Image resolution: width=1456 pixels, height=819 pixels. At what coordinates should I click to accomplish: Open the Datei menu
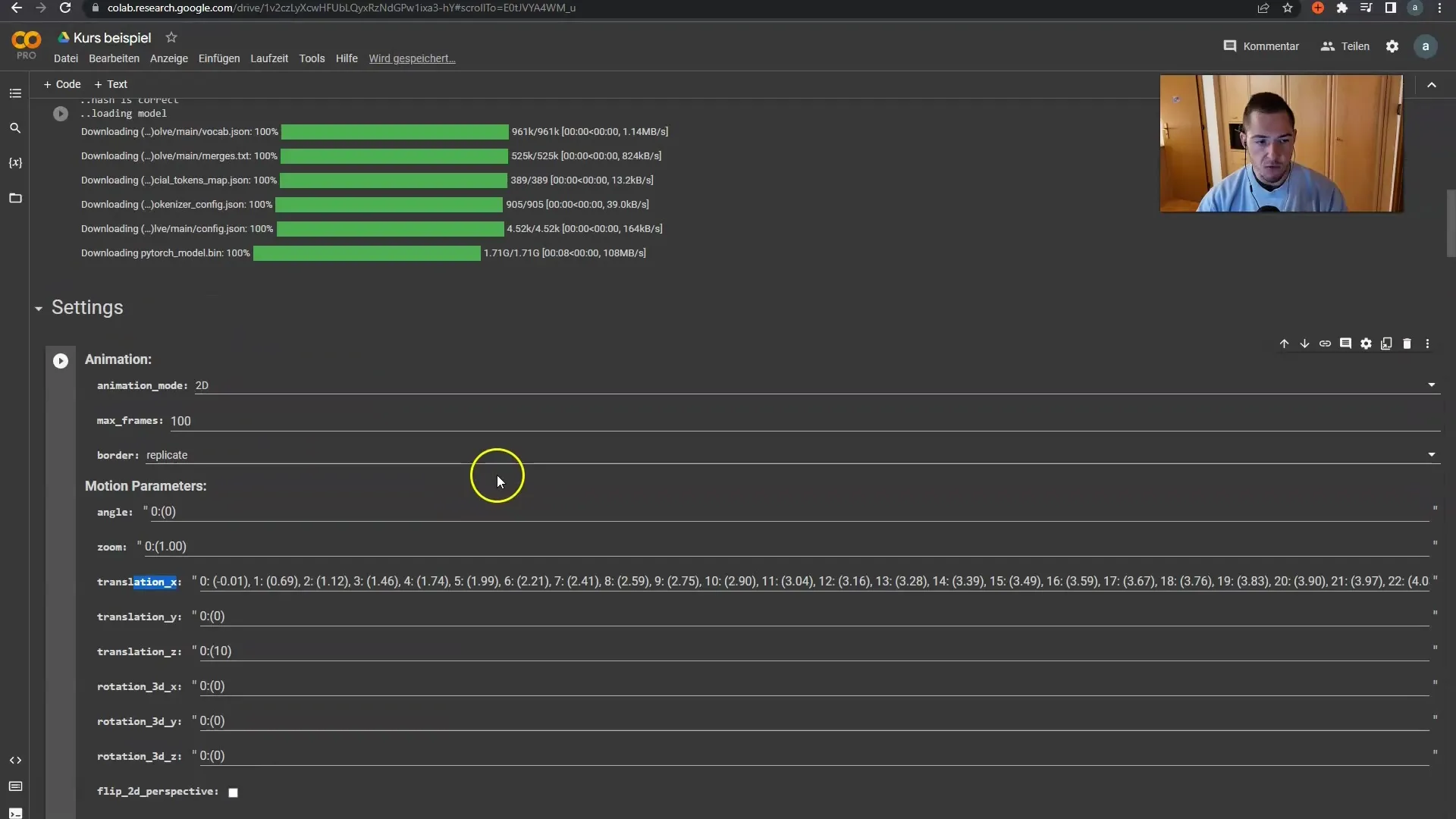pos(66,58)
